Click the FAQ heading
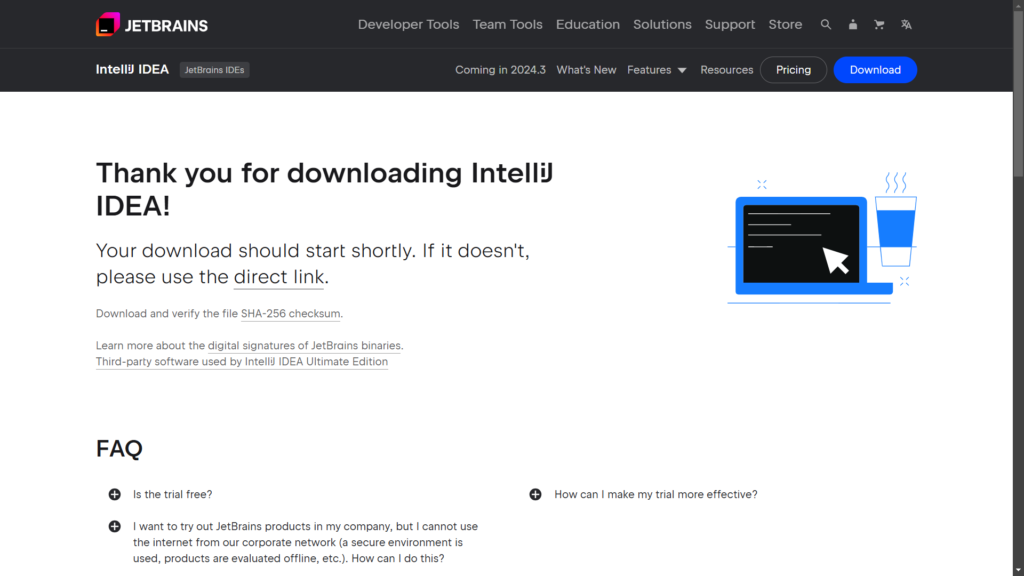Viewport: 1024px width, 576px height. 119,449
